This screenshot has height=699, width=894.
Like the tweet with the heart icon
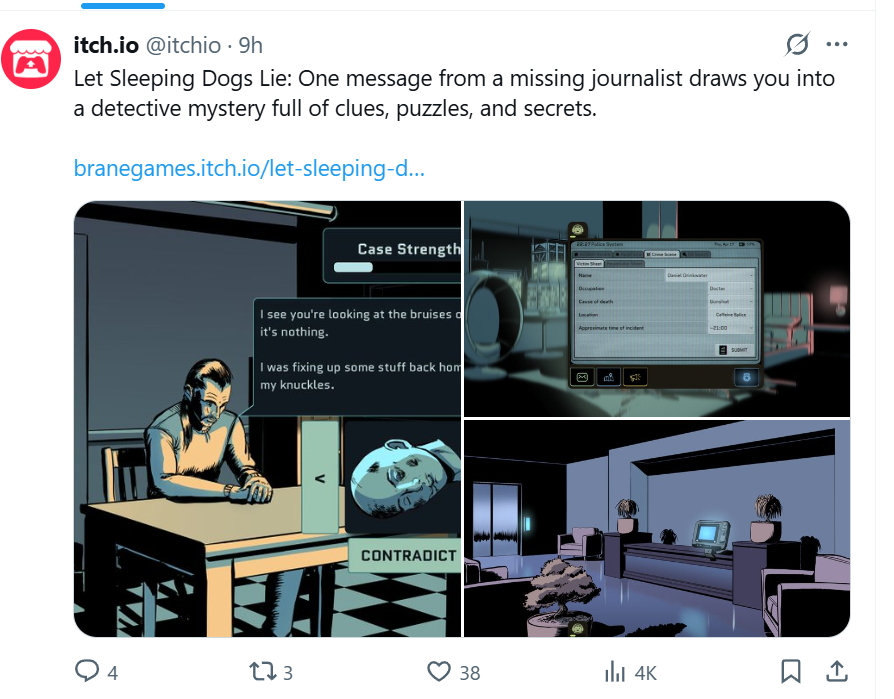[x=439, y=672]
